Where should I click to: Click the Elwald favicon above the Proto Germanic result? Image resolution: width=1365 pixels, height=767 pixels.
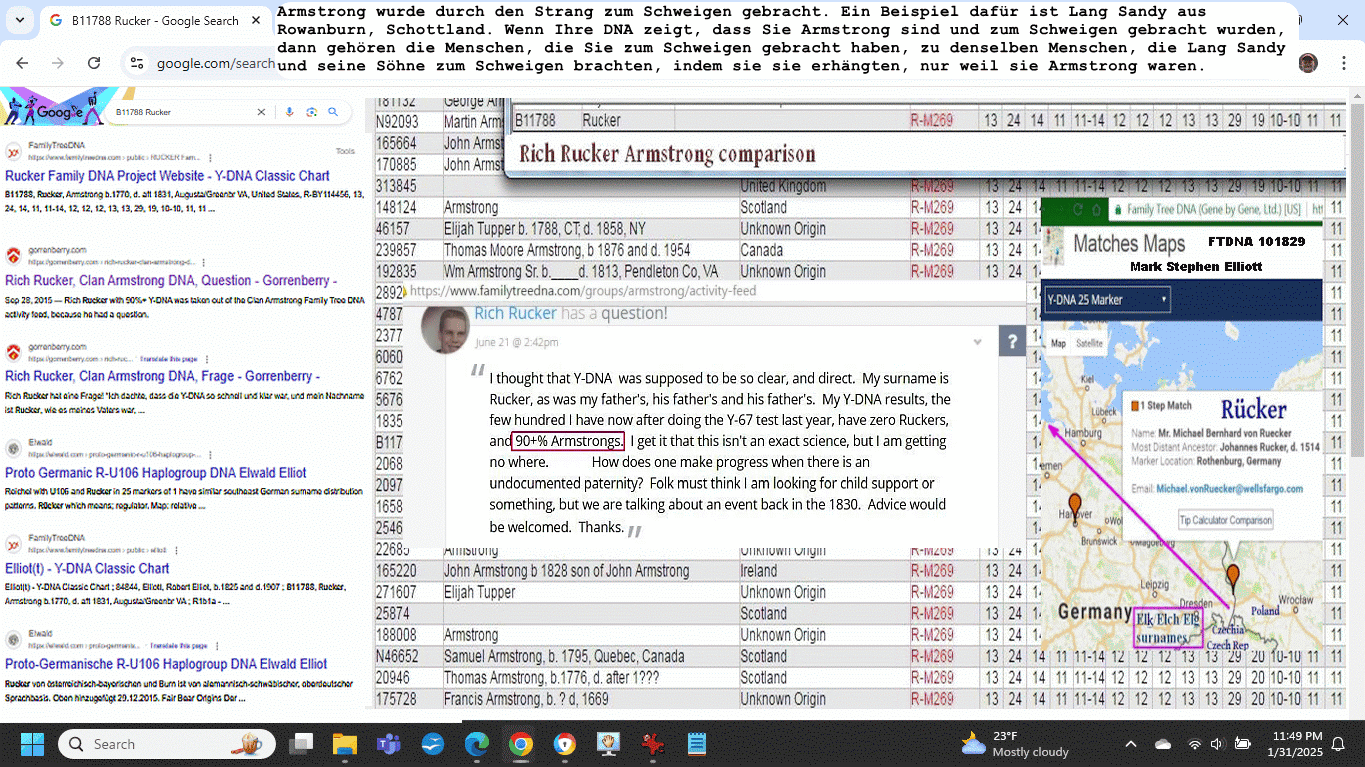click(13, 448)
